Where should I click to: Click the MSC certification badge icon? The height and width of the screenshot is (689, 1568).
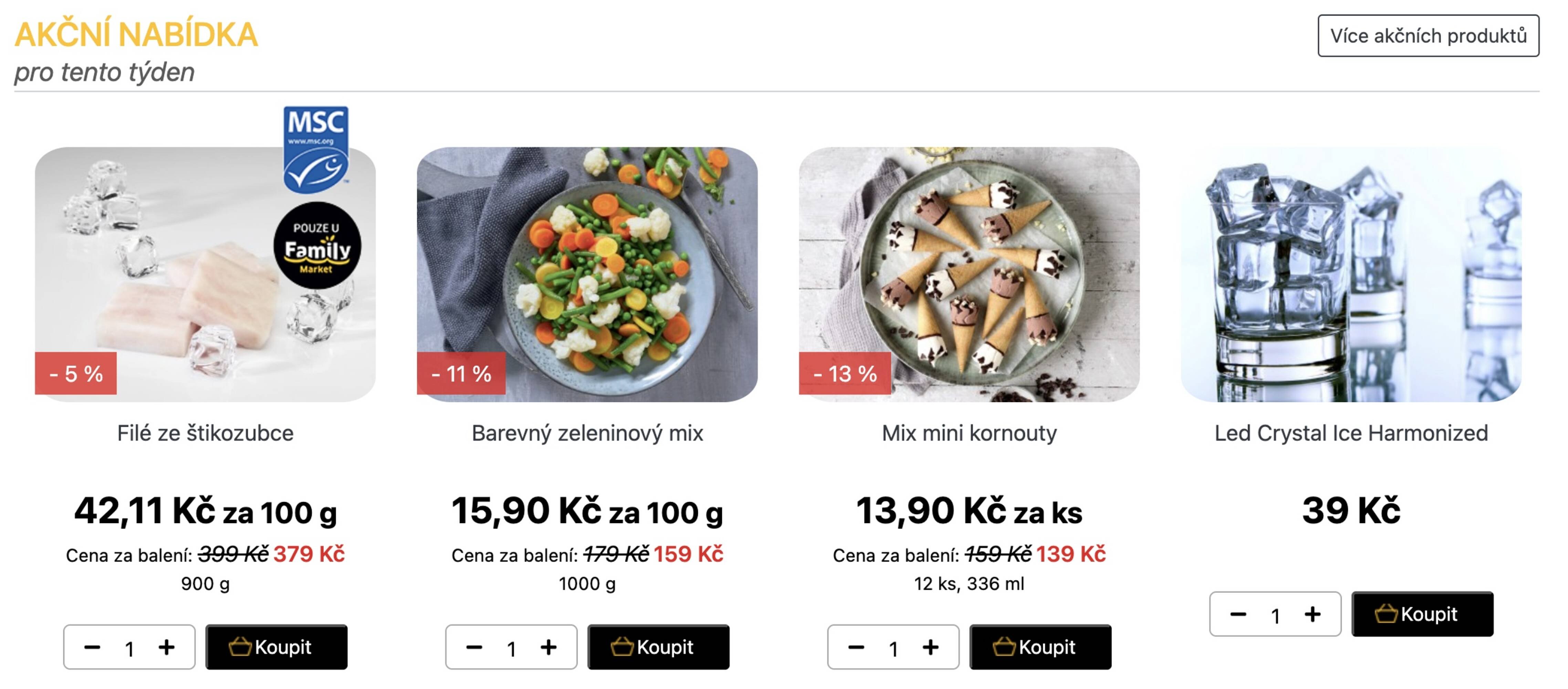[315, 148]
